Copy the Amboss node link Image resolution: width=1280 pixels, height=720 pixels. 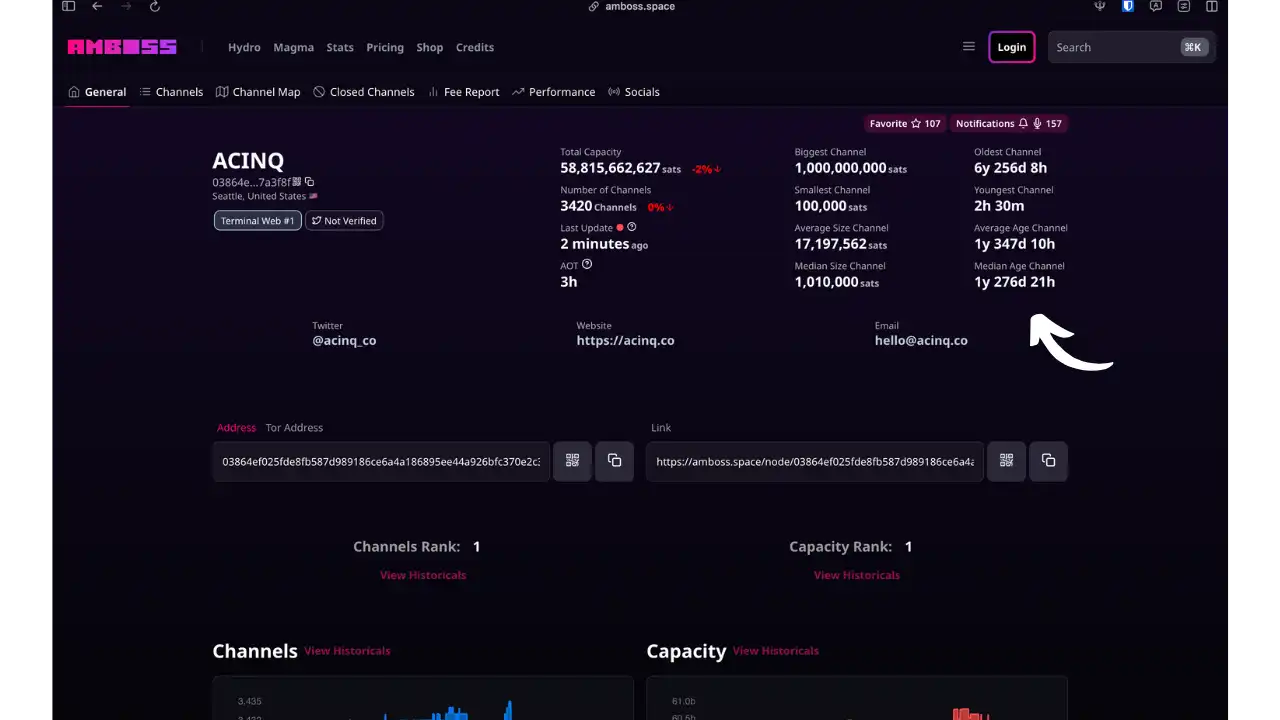1048,461
